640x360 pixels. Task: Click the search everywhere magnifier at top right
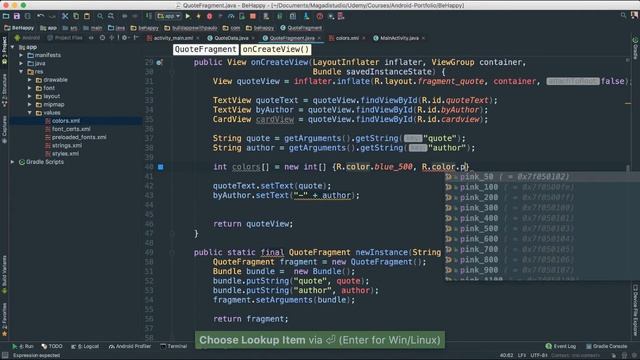[623, 15]
